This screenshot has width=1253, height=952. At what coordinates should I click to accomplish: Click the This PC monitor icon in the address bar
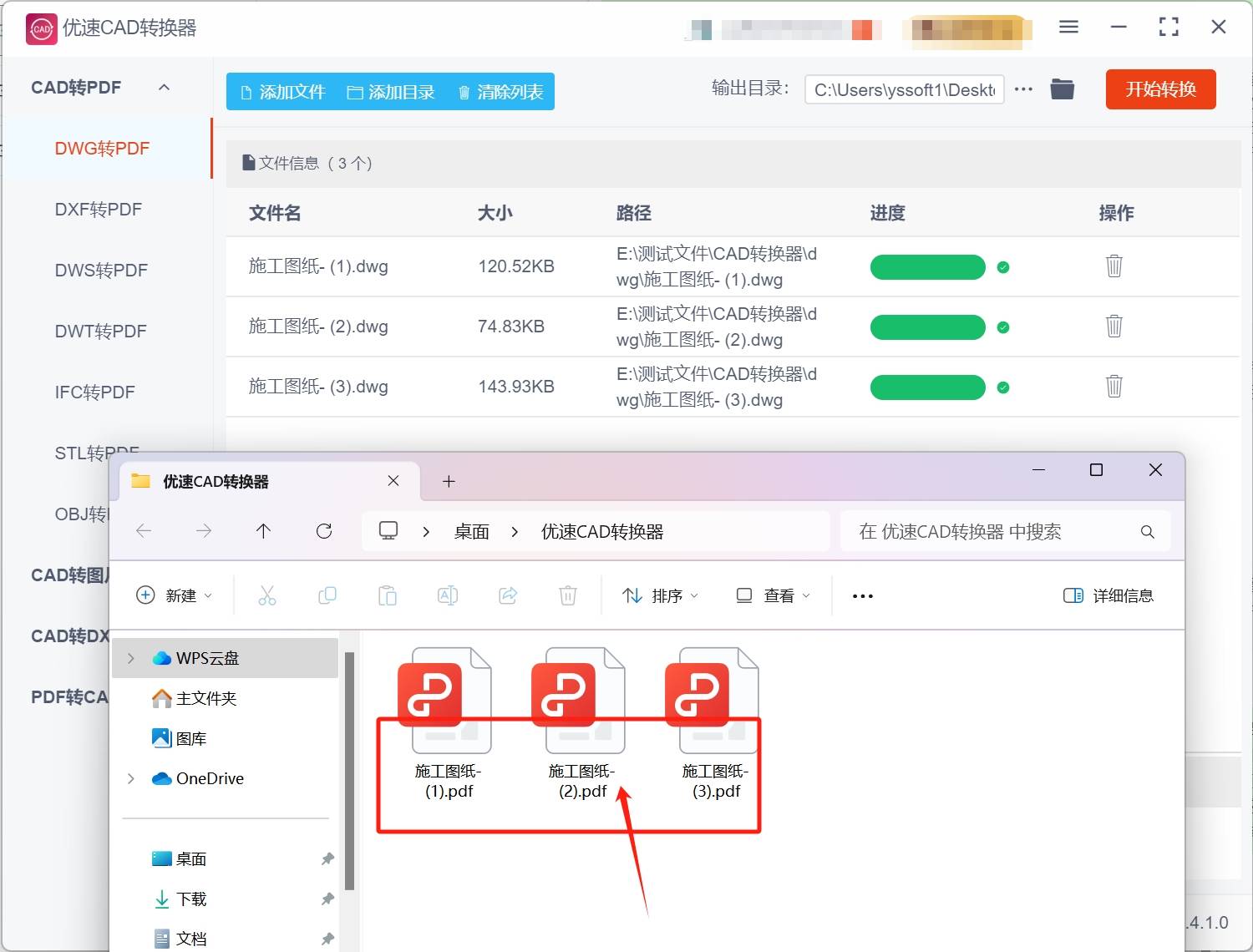(x=388, y=531)
